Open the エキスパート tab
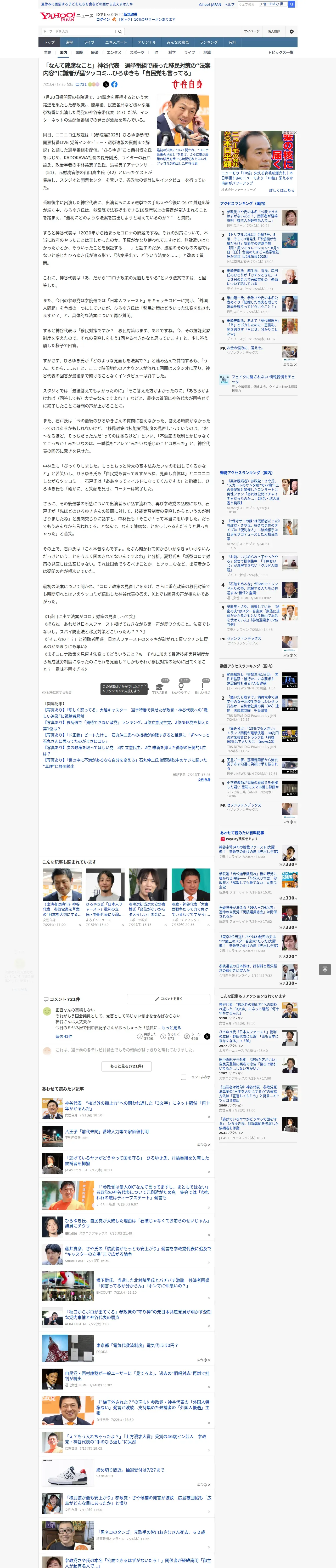The image size is (336, 1568). pos(116,43)
